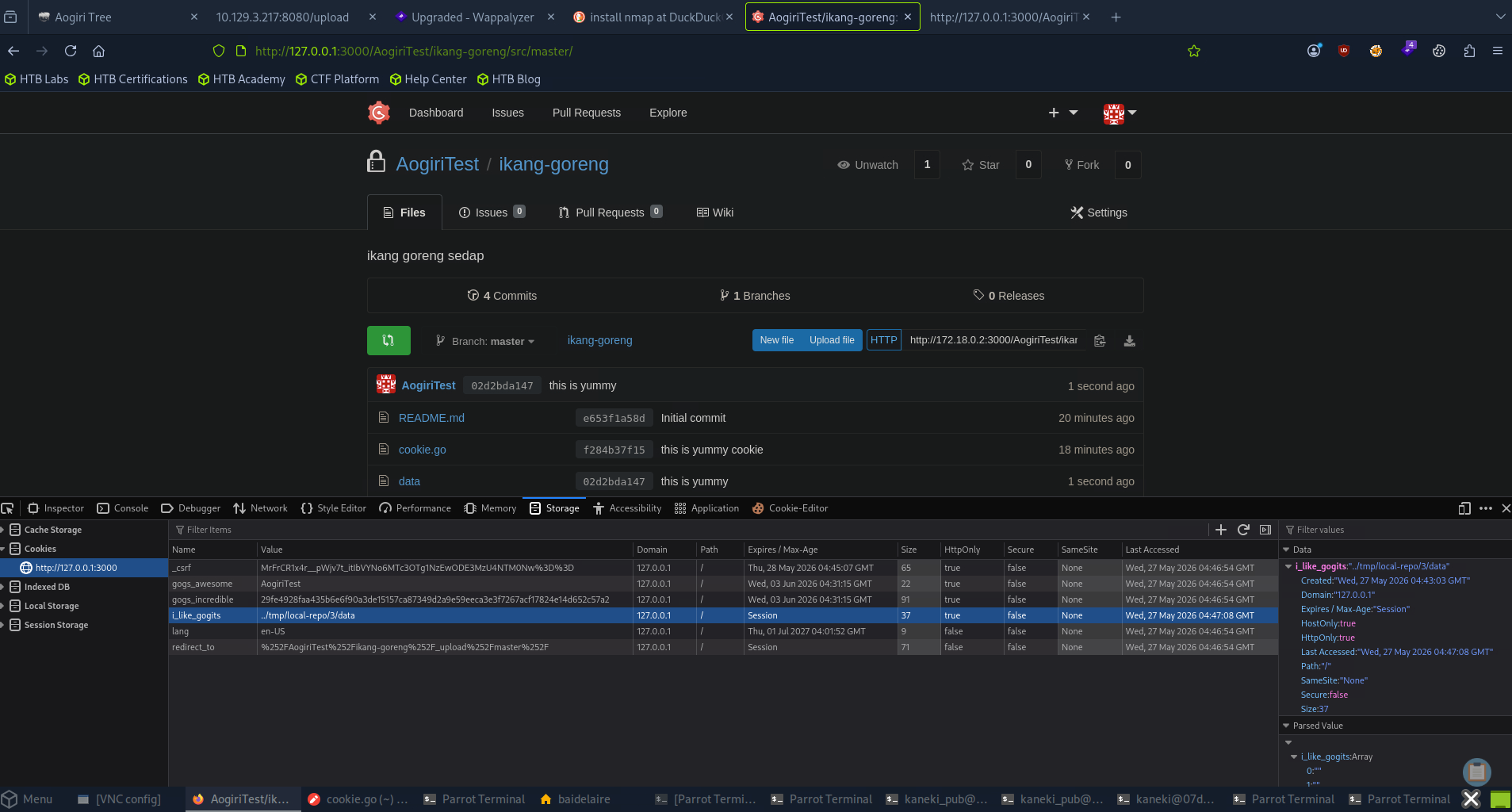The image size is (1512, 812).
Task: Collapse the Parsed Value section
Action: pos(1286,726)
